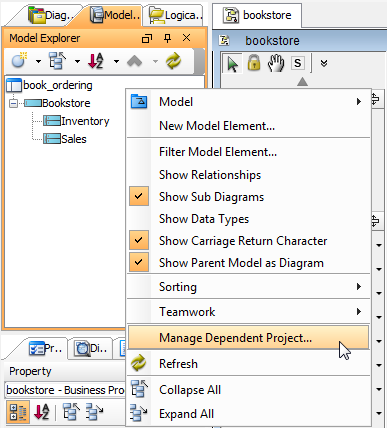This screenshot has width=387, height=428.
Task: Open the New Model Element dropdown arrow
Action: point(38,61)
